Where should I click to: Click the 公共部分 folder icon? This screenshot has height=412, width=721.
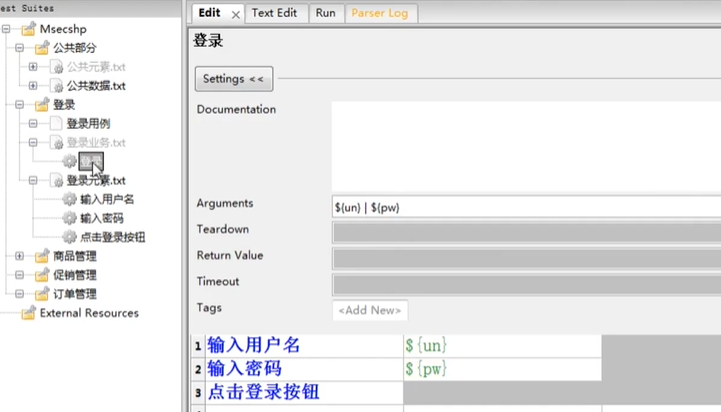pos(42,48)
